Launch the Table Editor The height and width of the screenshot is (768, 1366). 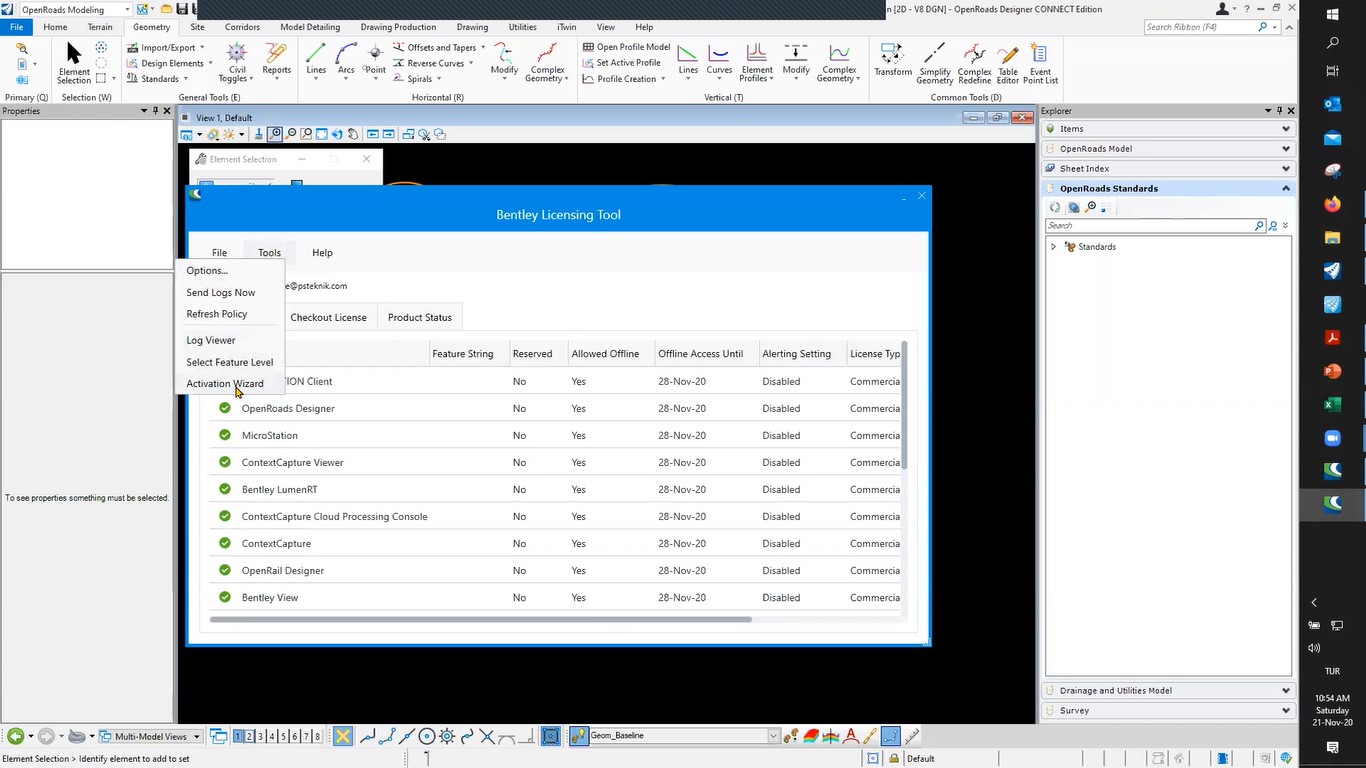pyautogui.click(x=1008, y=63)
